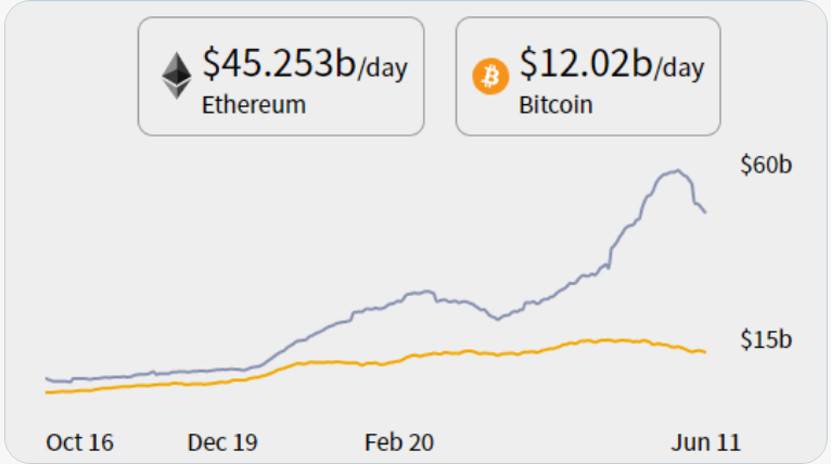The height and width of the screenshot is (464, 832).
Task: Click the $60b axis label
Action: pos(766,165)
